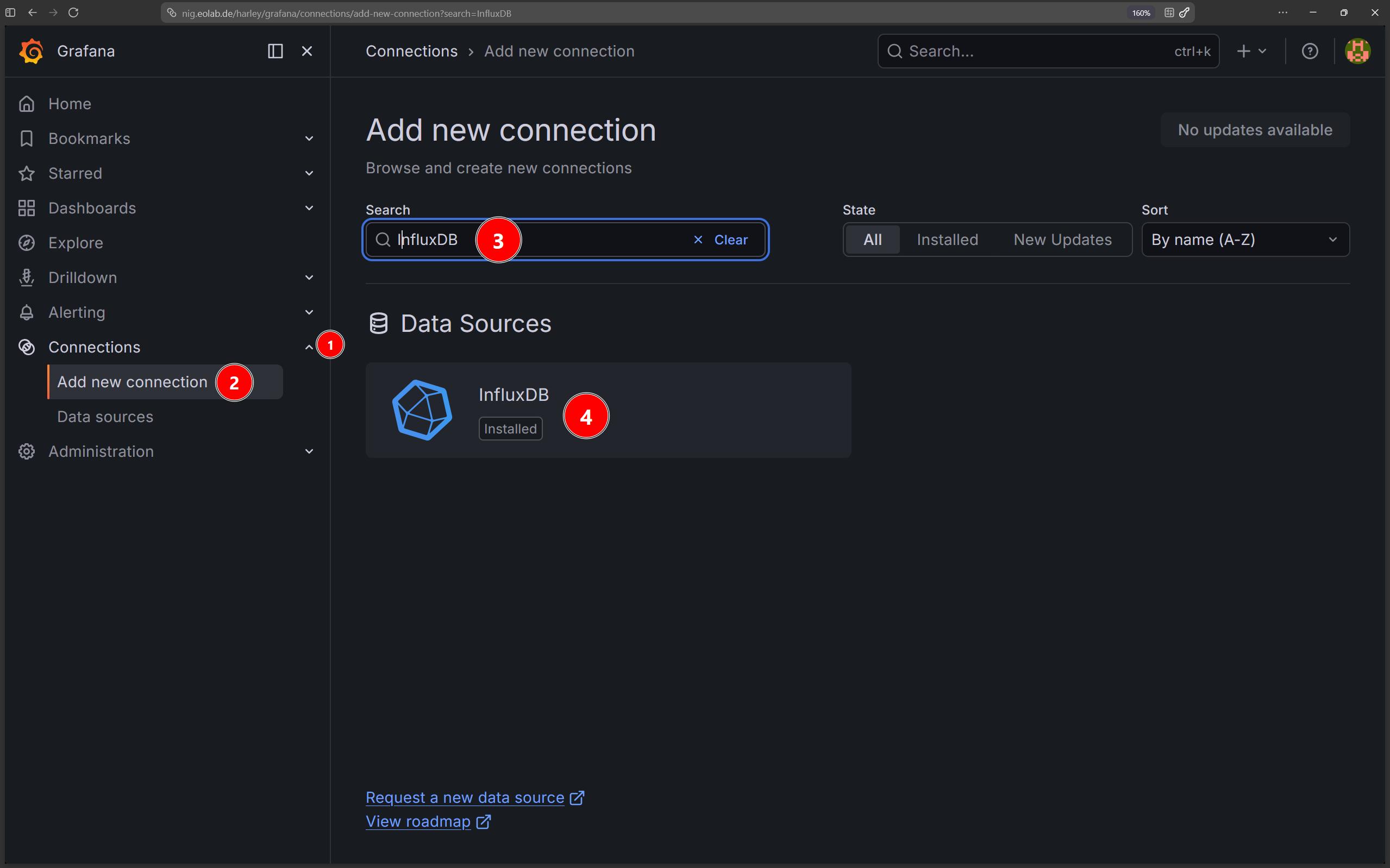Image resolution: width=1390 pixels, height=868 pixels.
Task: Expand the Dashboards section chevron
Action: [x=309, y=208]
